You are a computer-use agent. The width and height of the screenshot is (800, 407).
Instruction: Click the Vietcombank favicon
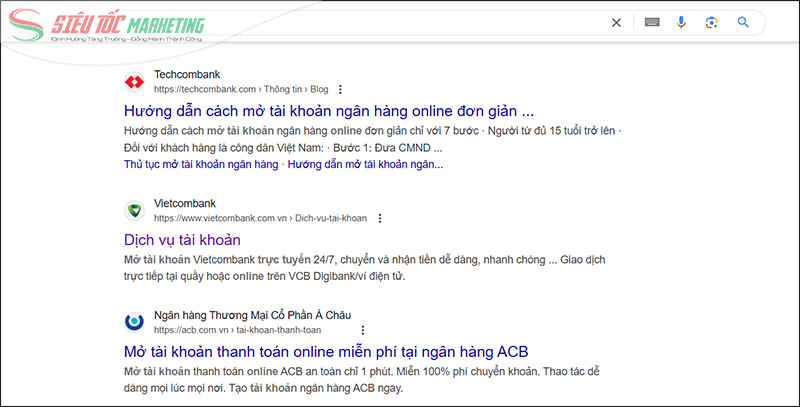click(x=133, y=210)
